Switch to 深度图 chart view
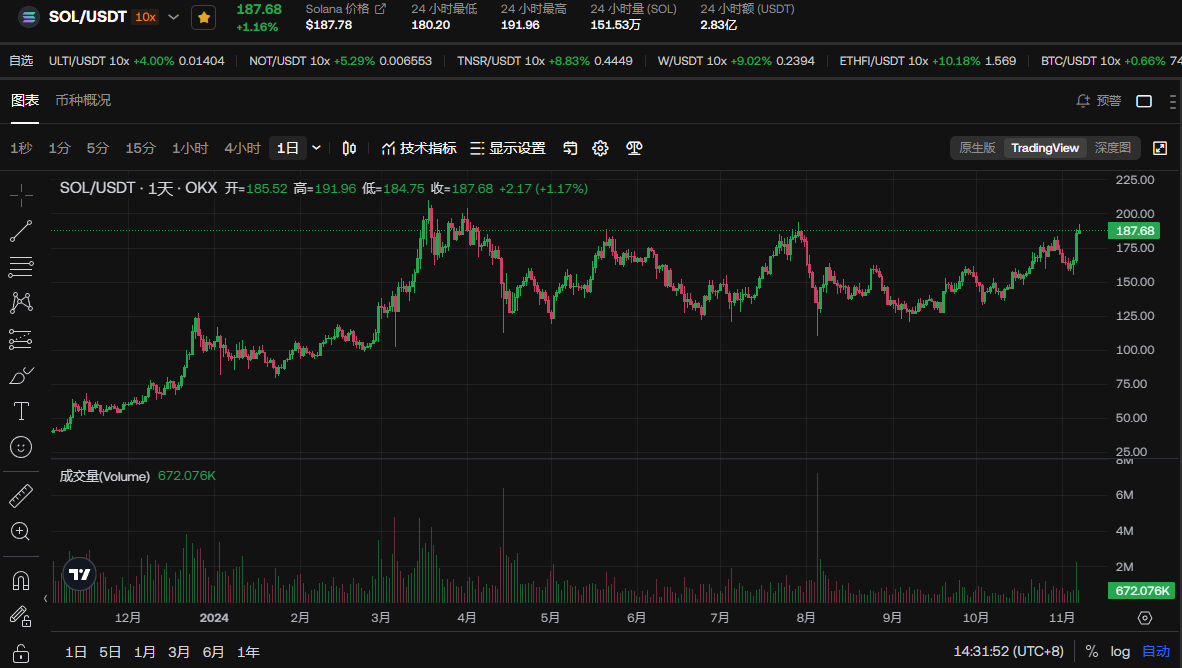 tap(1112, 148)
